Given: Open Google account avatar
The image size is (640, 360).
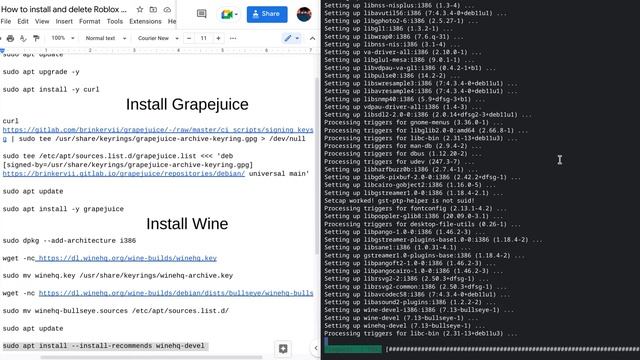Looking at the screenshot, I should click(304, 14).
